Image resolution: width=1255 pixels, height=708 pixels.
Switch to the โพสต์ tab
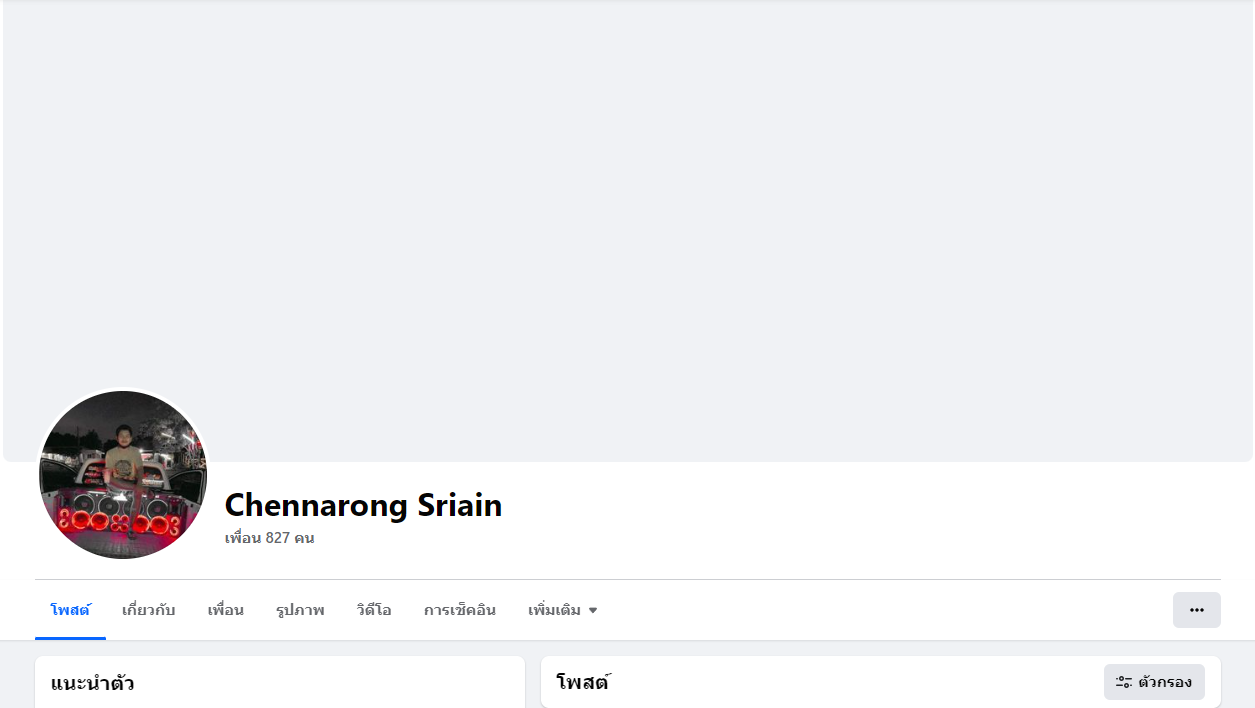coord(70,610)
